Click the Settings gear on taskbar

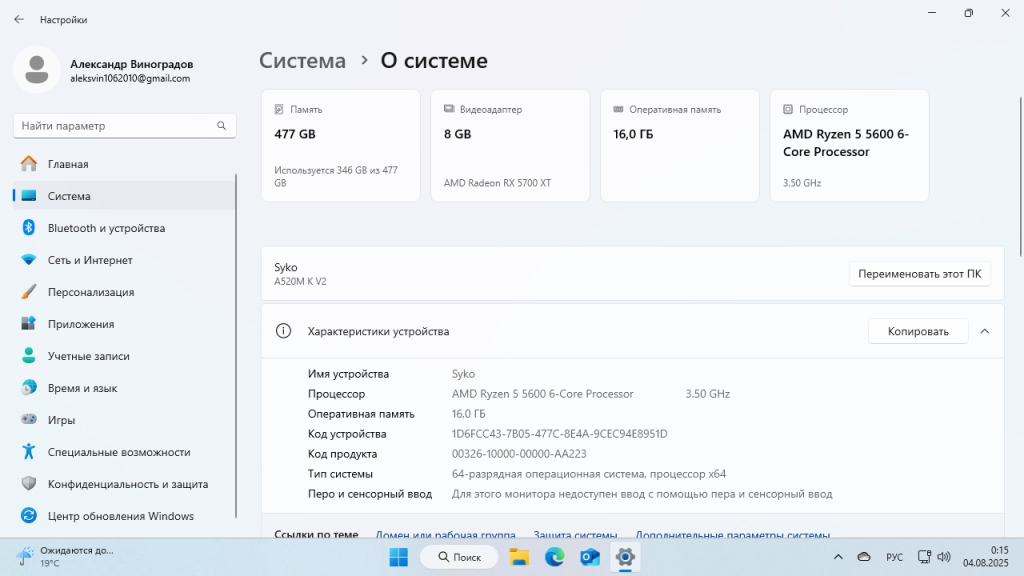pos(625,557)
